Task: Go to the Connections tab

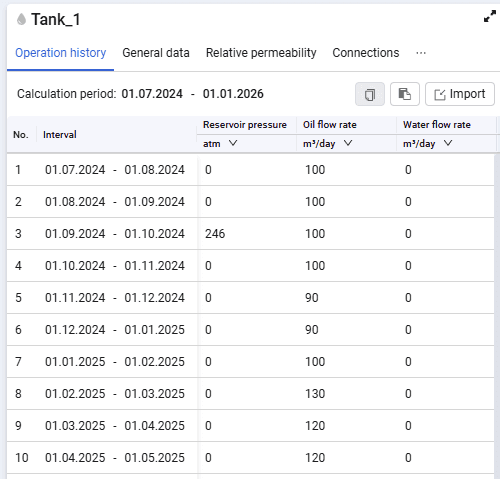Action: coord(366,53)
